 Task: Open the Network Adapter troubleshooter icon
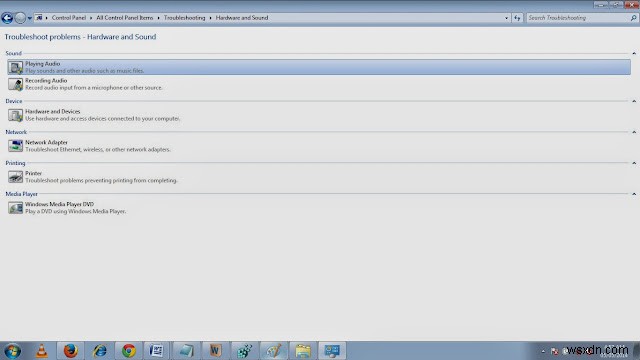coord(16,146)
